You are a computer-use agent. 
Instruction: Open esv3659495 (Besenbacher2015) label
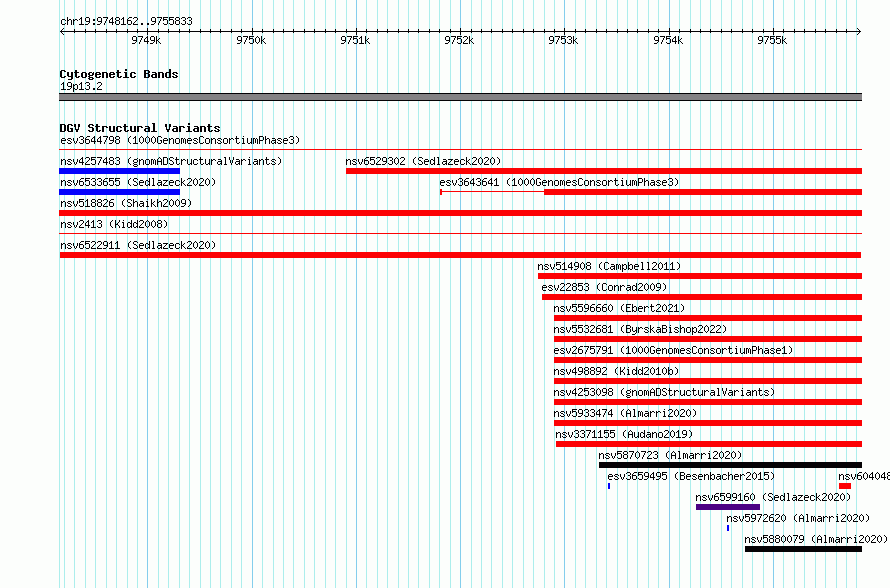[691, 476]
